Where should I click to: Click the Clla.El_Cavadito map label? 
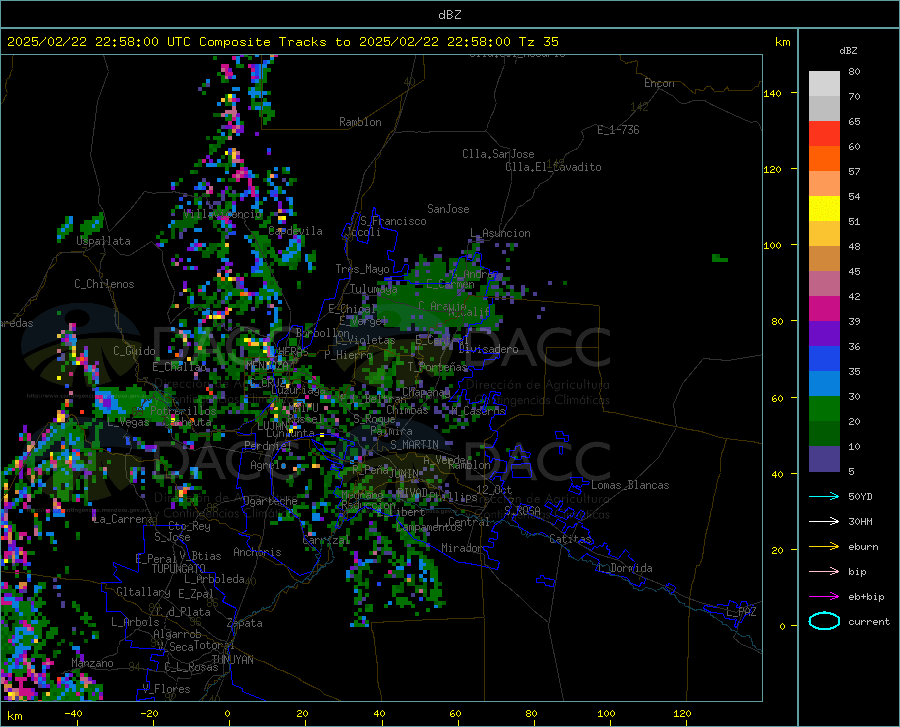(553, 167)
